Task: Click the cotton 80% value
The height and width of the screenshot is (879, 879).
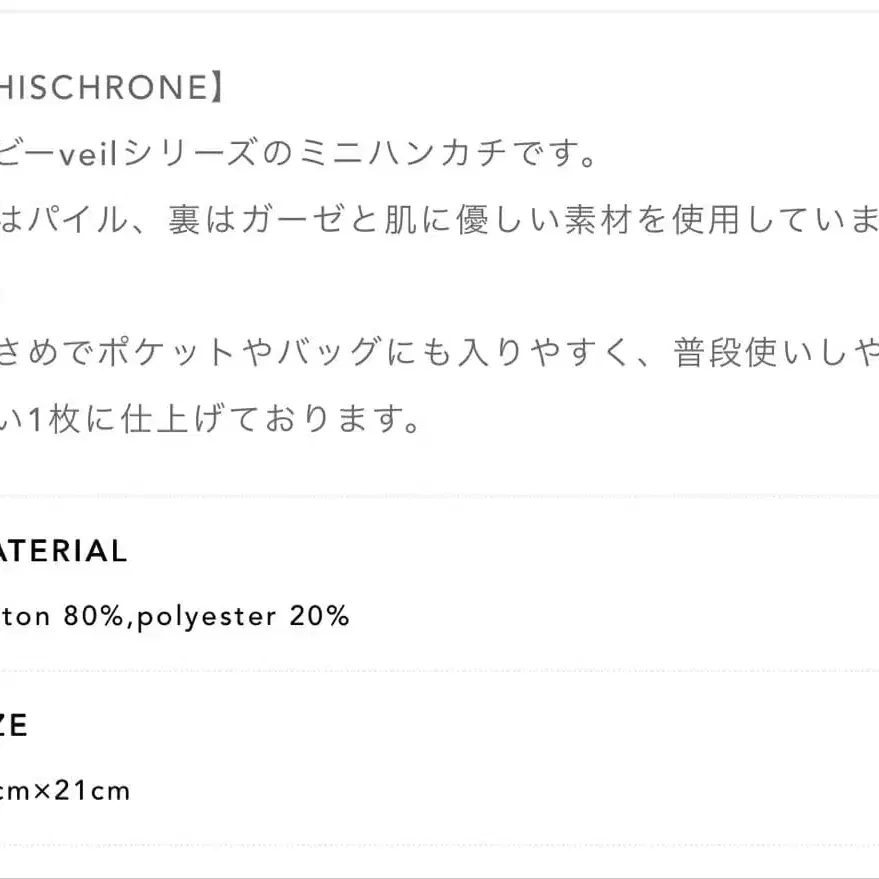Action: (60, 616)
